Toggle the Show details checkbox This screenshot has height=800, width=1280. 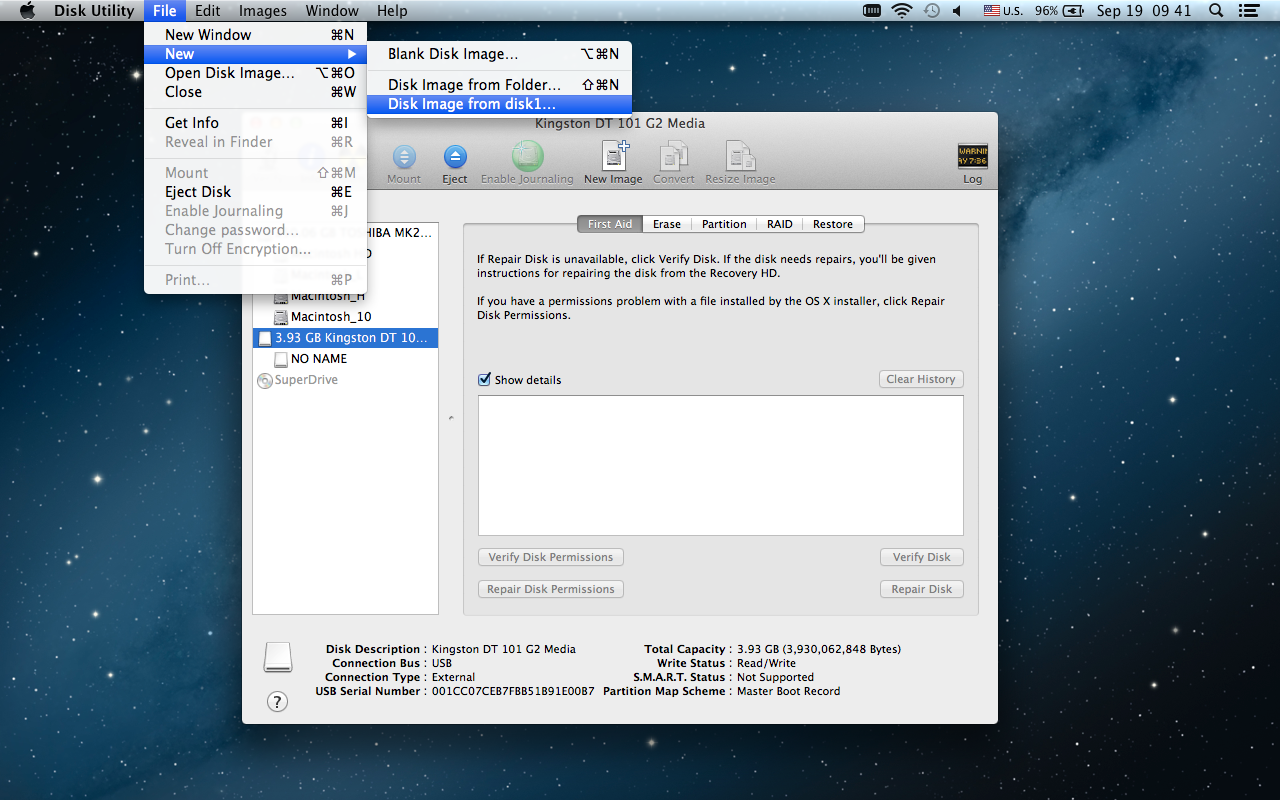pos(485,380)
